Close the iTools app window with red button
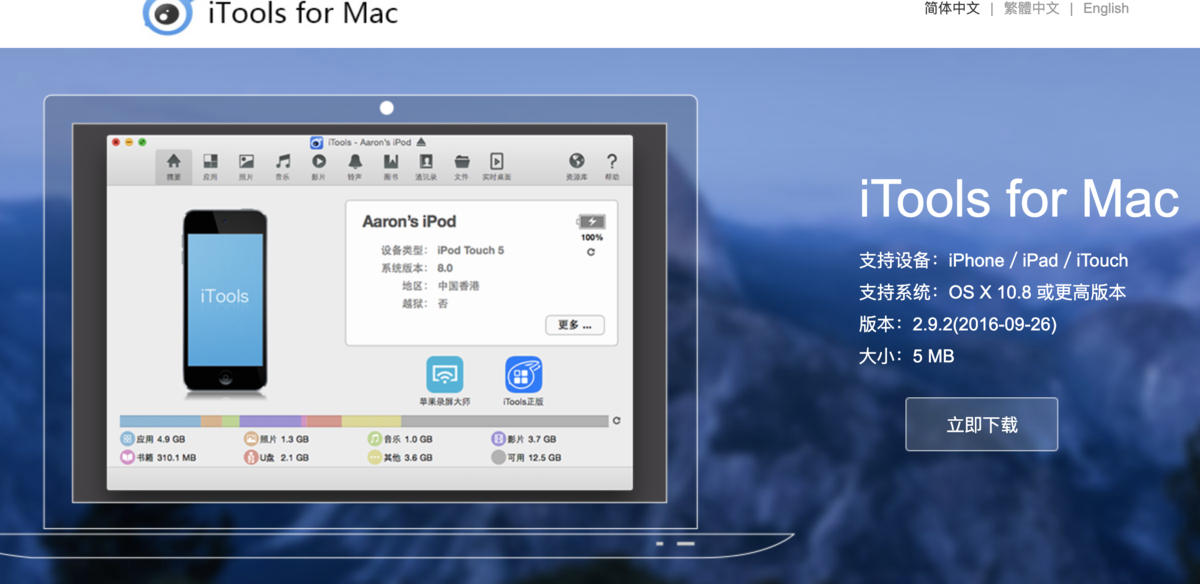This screenshot has width=1200, height=584. click(116, 142)
